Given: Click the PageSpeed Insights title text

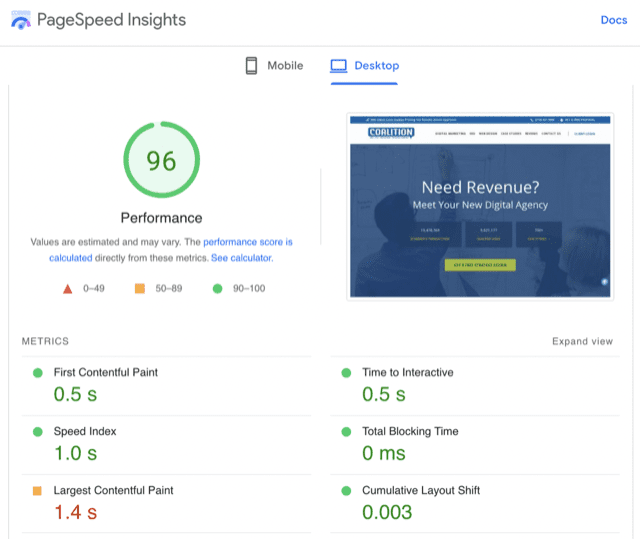Looking at the screenshot, I should 111,20.
